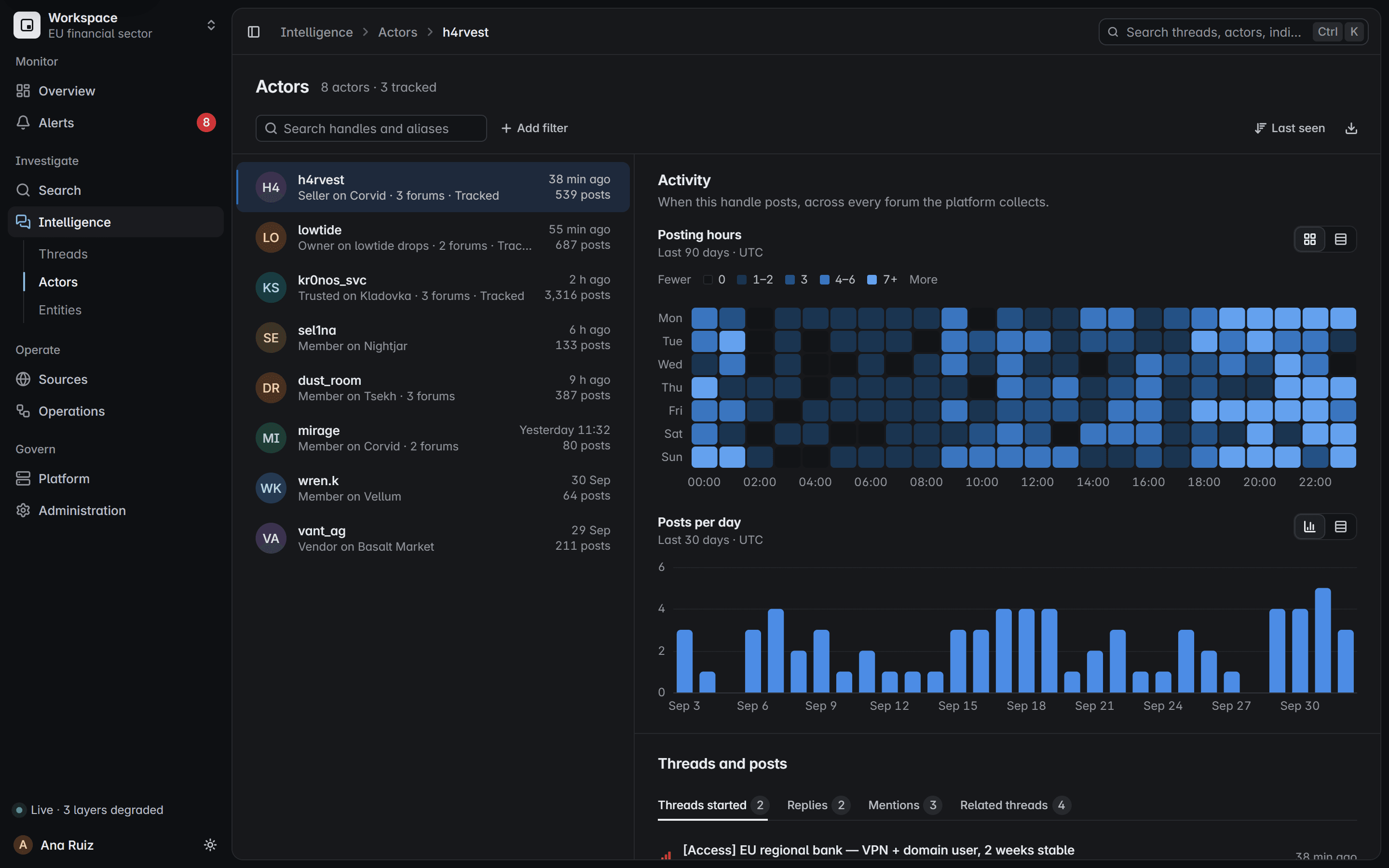Screen dimensions: 1389x868
Task: Click the H4 avatar for h4rvest
Action: pyautogui.click(x=271, y=187)
